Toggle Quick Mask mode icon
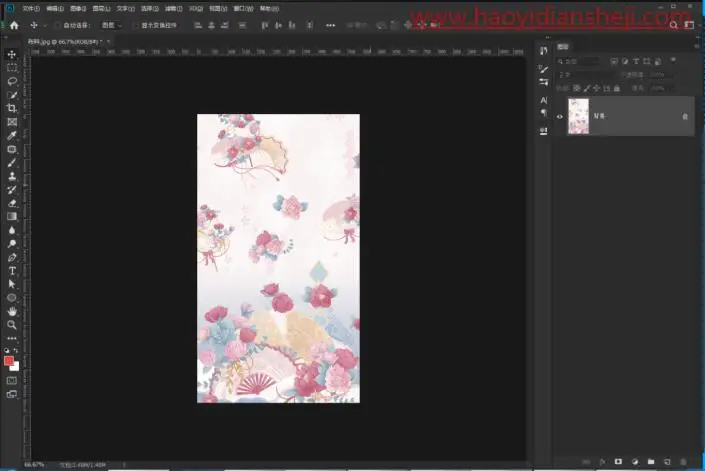 coord(12,381)
